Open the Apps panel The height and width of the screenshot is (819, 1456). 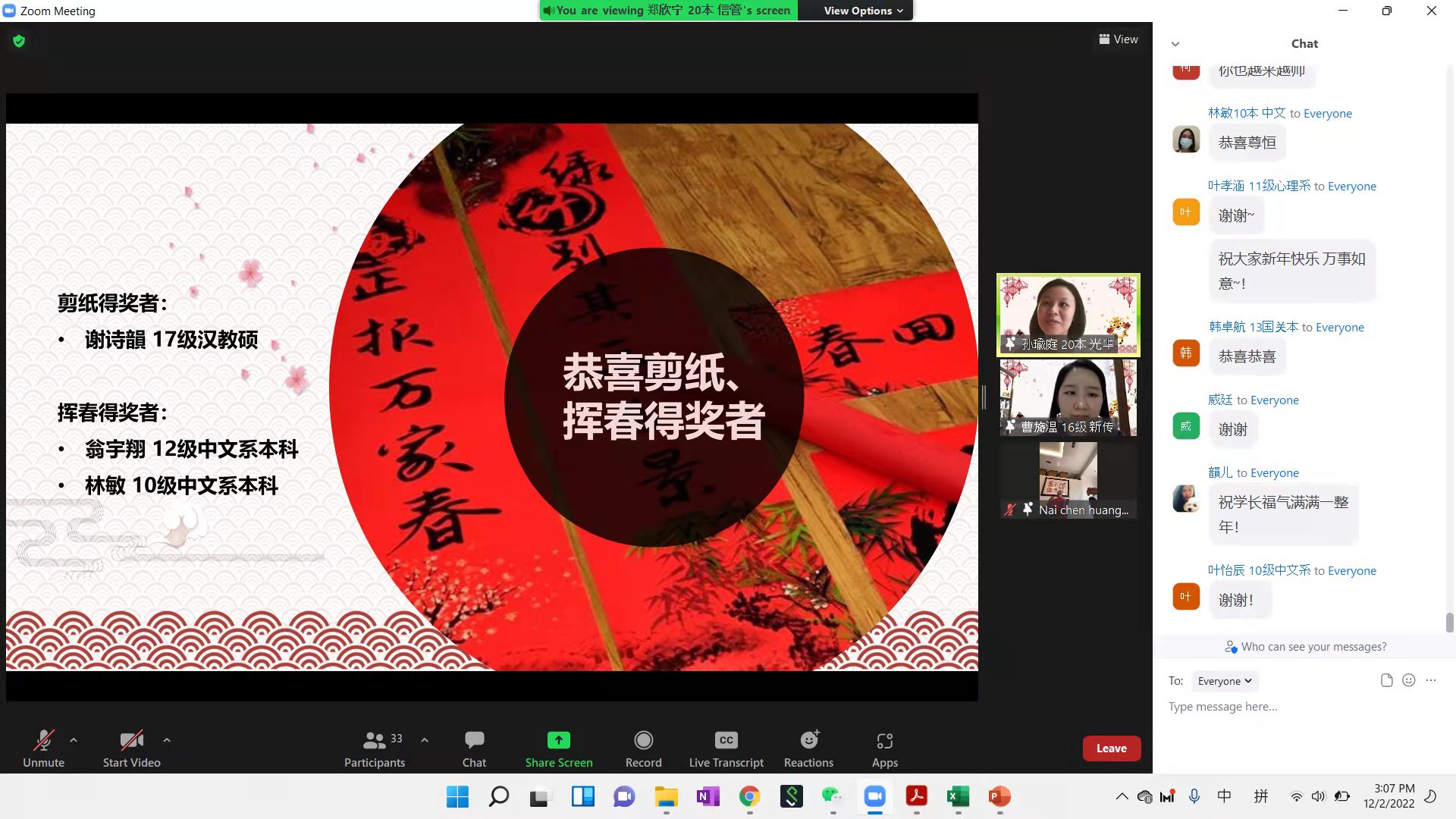[x=884, y=740]
